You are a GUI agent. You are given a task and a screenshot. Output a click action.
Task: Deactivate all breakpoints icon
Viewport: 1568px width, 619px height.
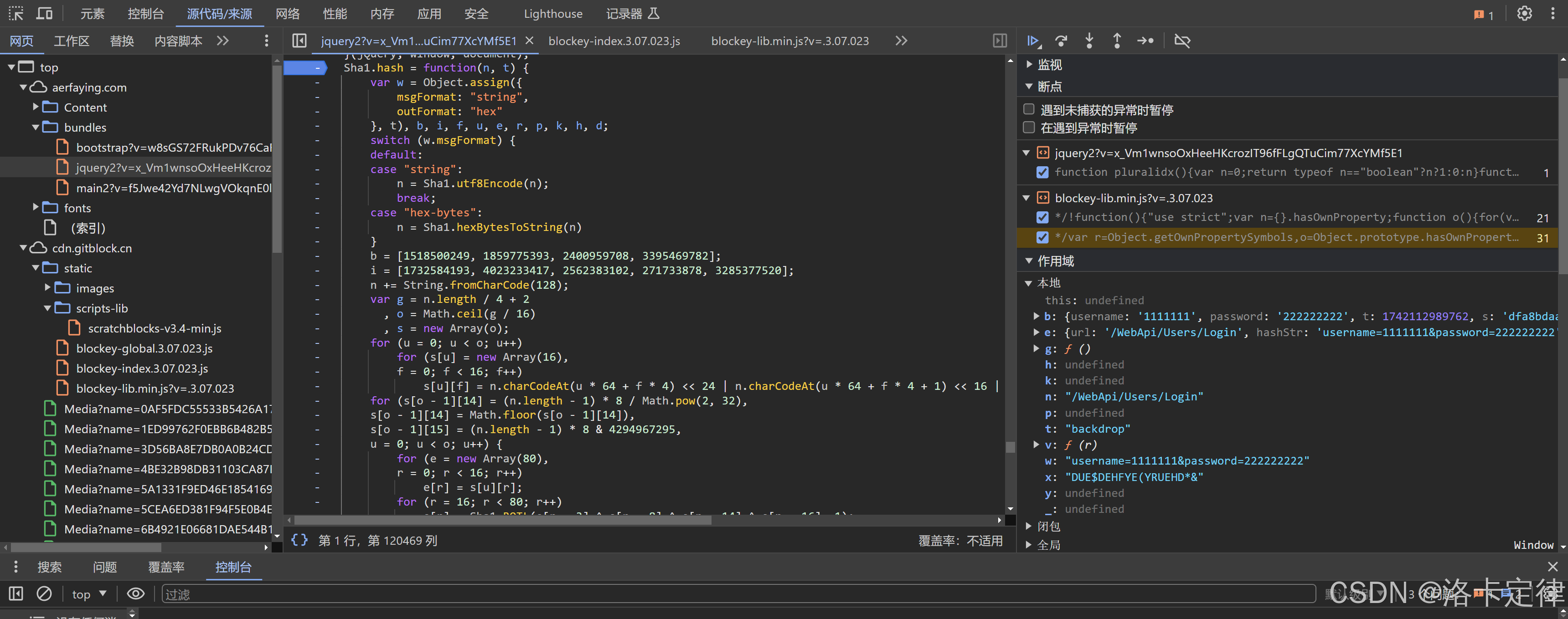[x=1182, y=41]
